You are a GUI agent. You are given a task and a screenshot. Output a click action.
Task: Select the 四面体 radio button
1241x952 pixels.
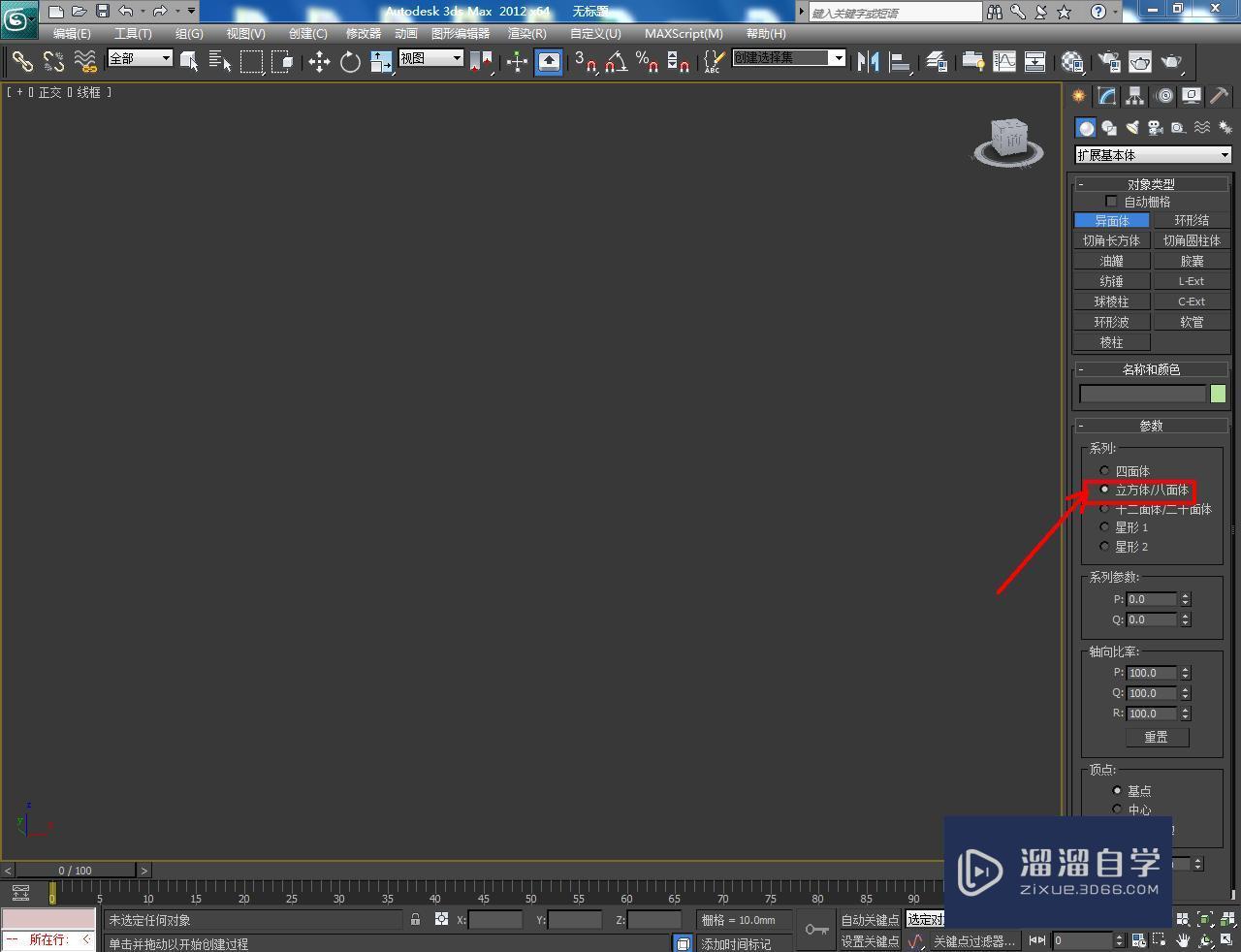click(1104, 471)
